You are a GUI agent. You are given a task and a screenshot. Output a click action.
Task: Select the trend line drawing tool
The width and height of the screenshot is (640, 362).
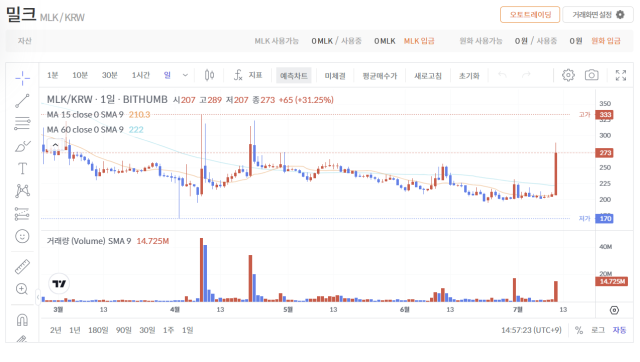click(x=22, y=101)
